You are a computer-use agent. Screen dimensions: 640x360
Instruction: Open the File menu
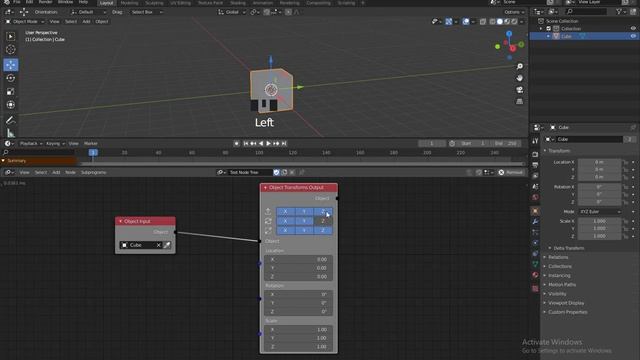click(x=17, y=2)
